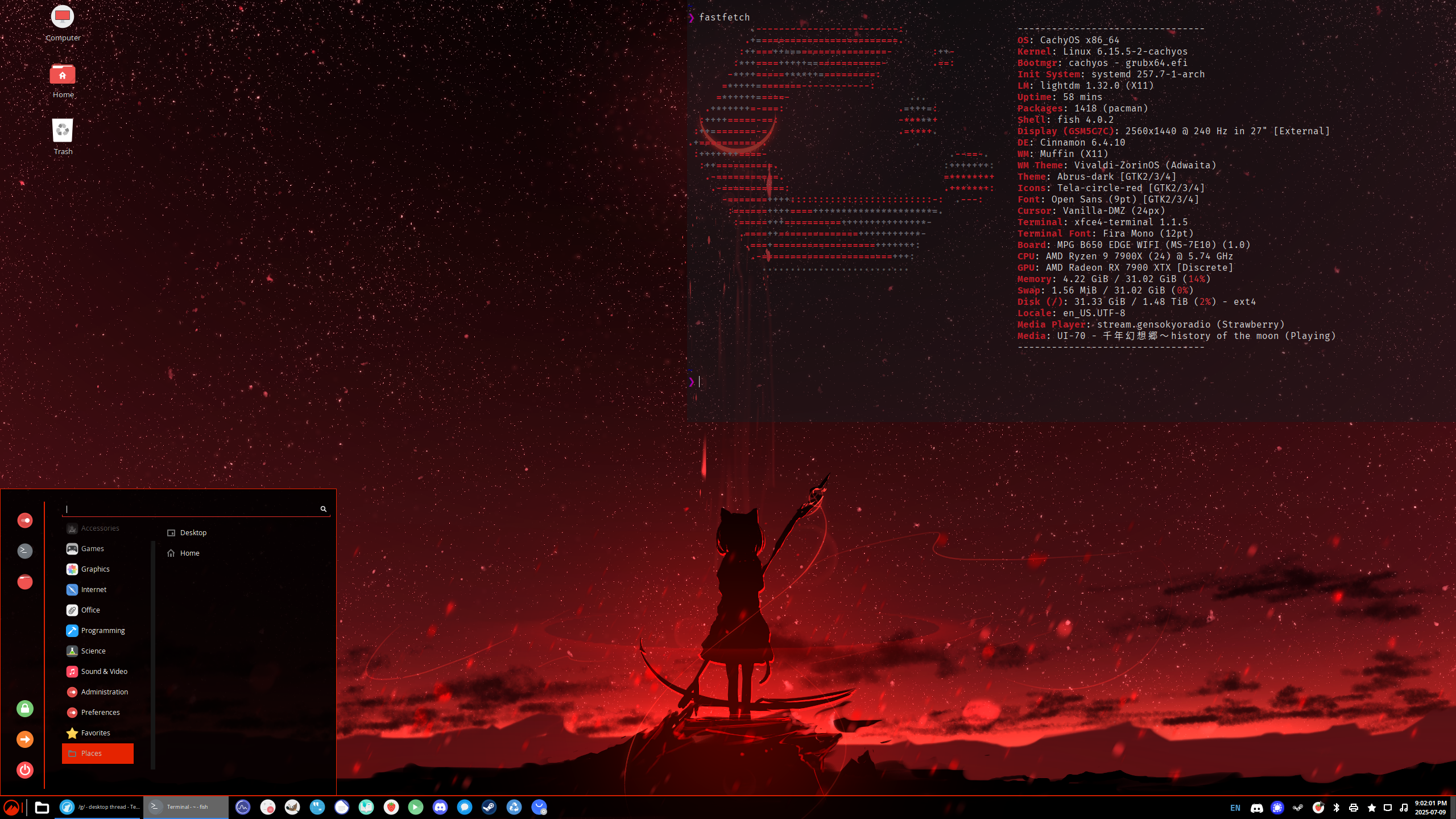Open the network connection tray applet
This screenshot has height=819, width=1456.
(1388, 808)
